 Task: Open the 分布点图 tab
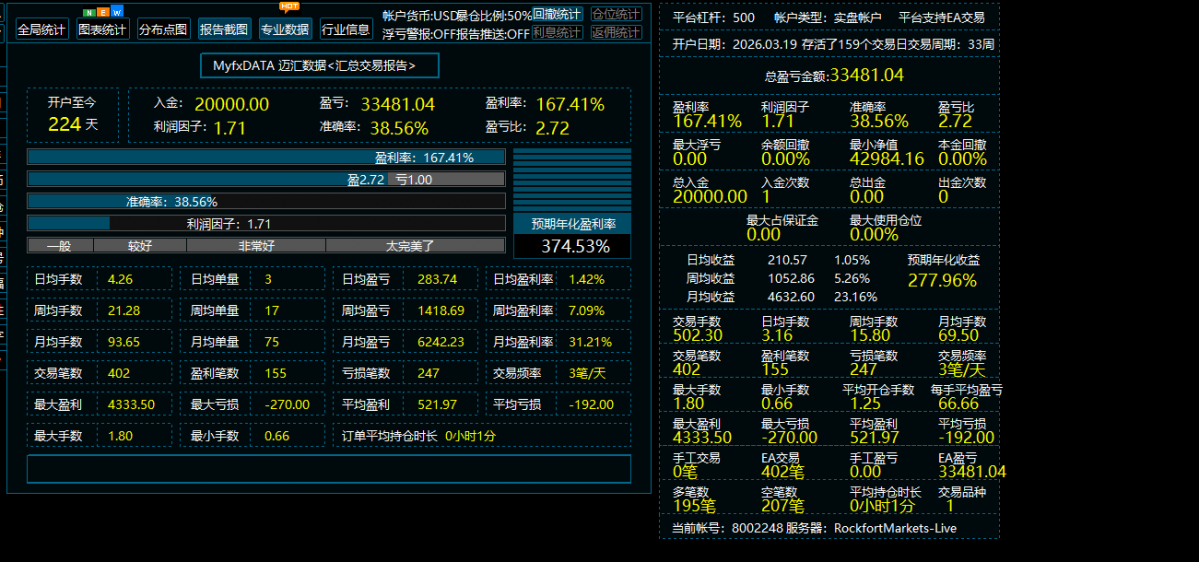(x=164, y=30)
